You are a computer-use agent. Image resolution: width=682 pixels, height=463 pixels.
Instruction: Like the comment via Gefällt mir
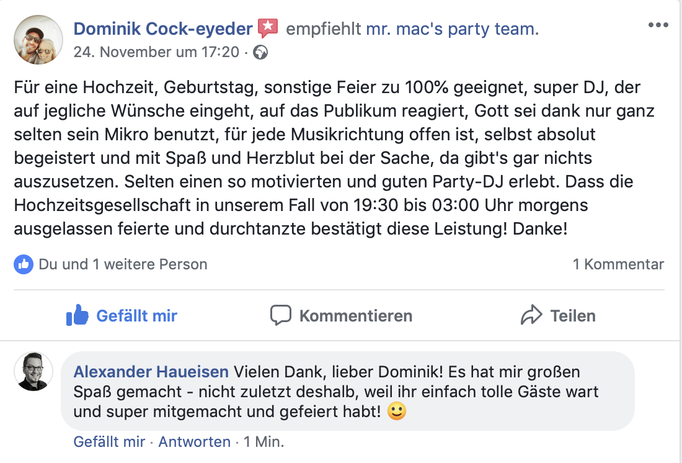tap(108, 441)
